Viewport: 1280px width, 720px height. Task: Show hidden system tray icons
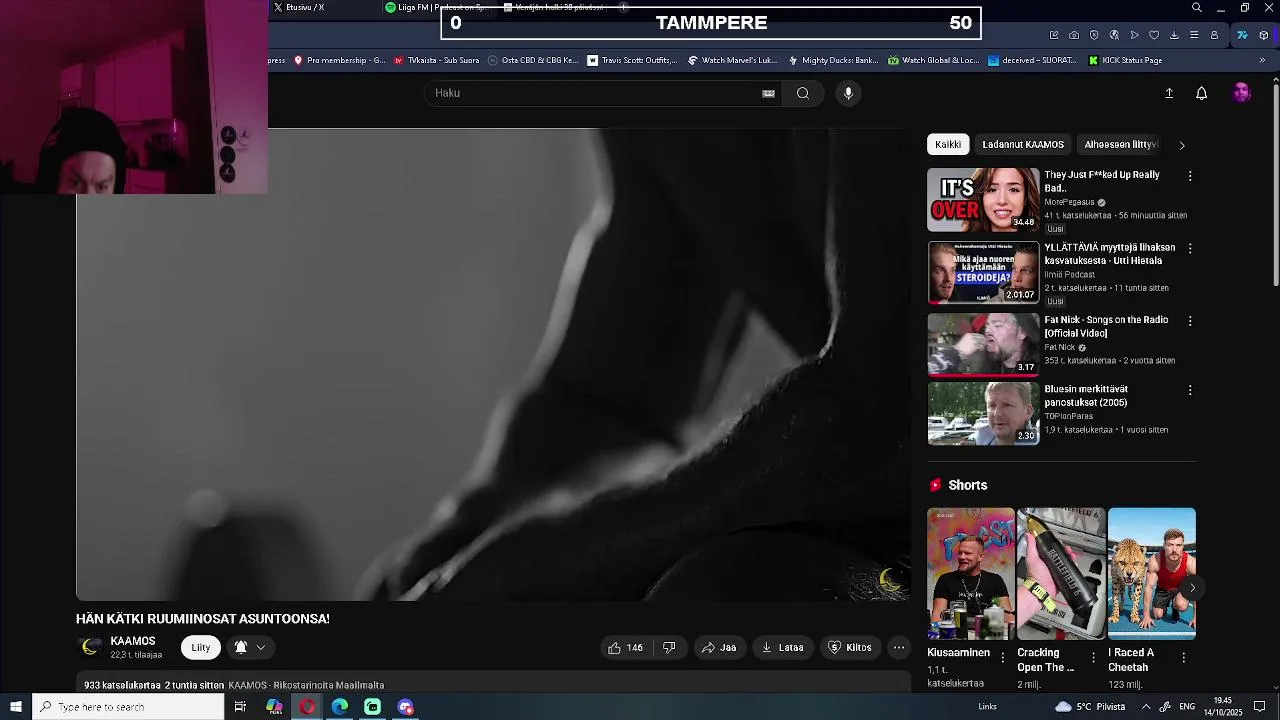pos(1146,707)
